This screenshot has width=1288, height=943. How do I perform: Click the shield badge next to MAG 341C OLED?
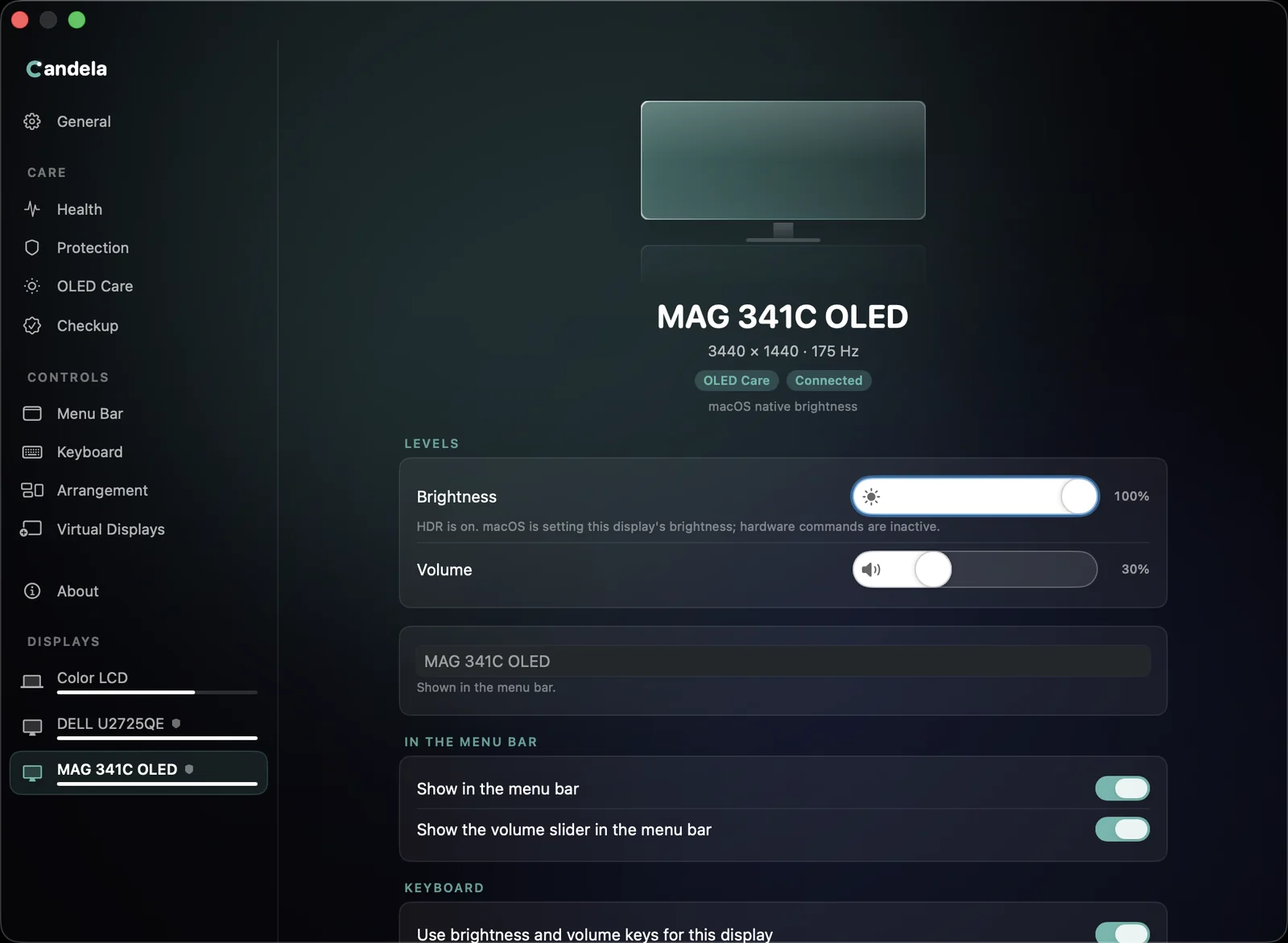click(x=189, y=769)
